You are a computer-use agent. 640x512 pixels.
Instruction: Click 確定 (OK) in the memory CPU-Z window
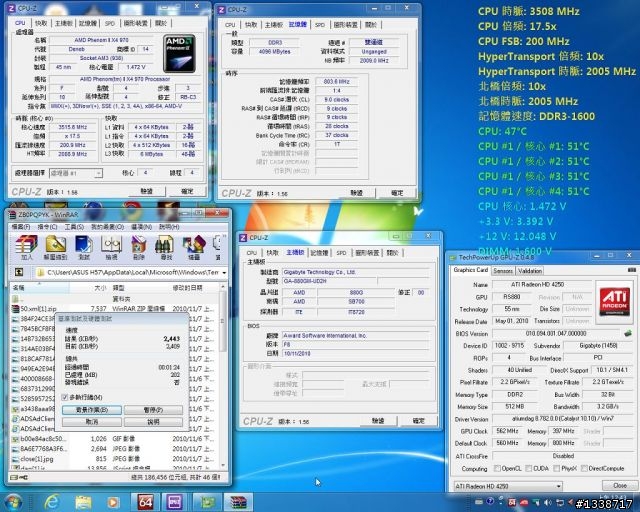pos(397,193)
